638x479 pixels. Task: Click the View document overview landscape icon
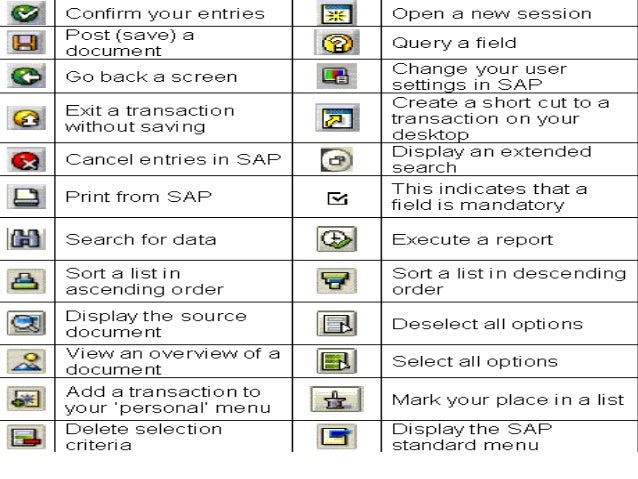[x=26, y=361]
